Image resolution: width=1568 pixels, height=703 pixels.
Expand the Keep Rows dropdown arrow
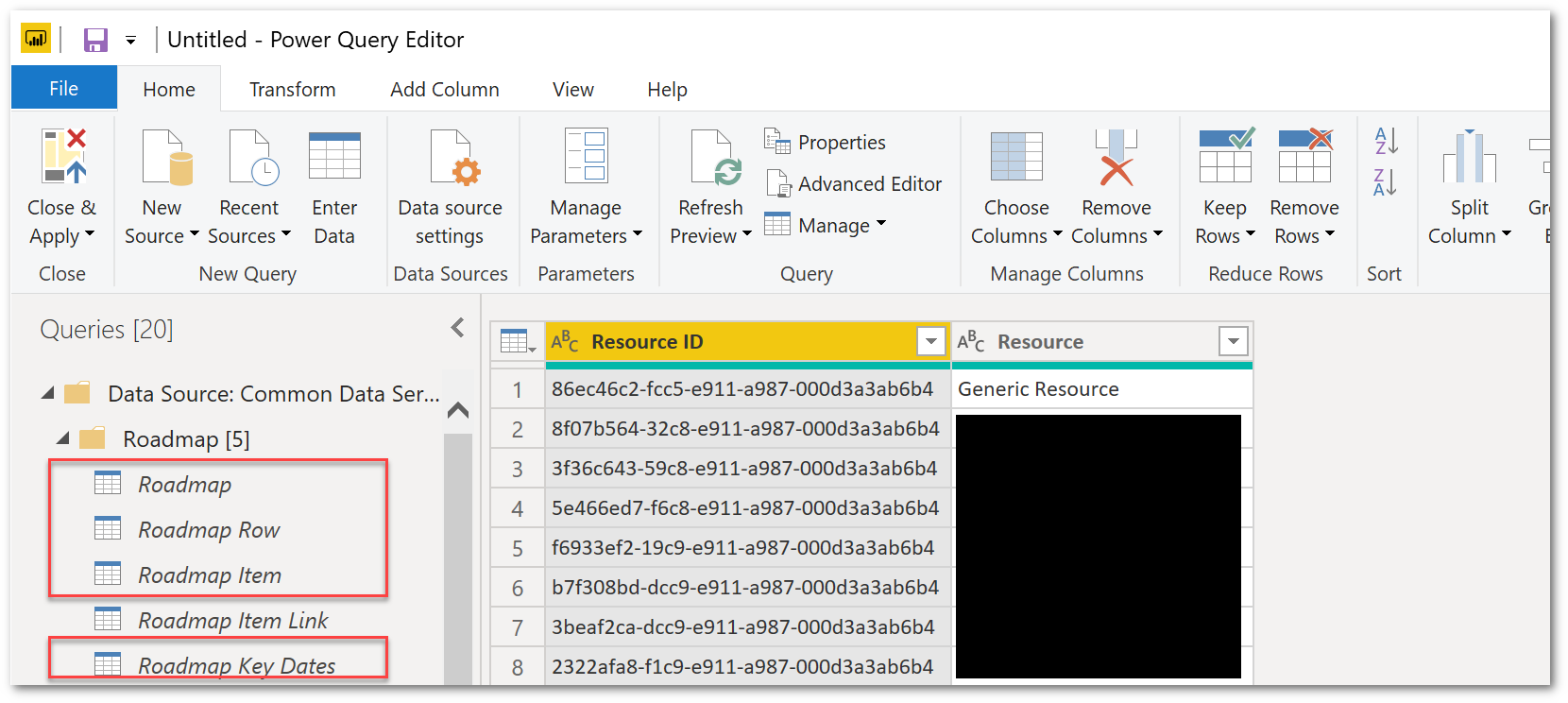pos(1250,234)
